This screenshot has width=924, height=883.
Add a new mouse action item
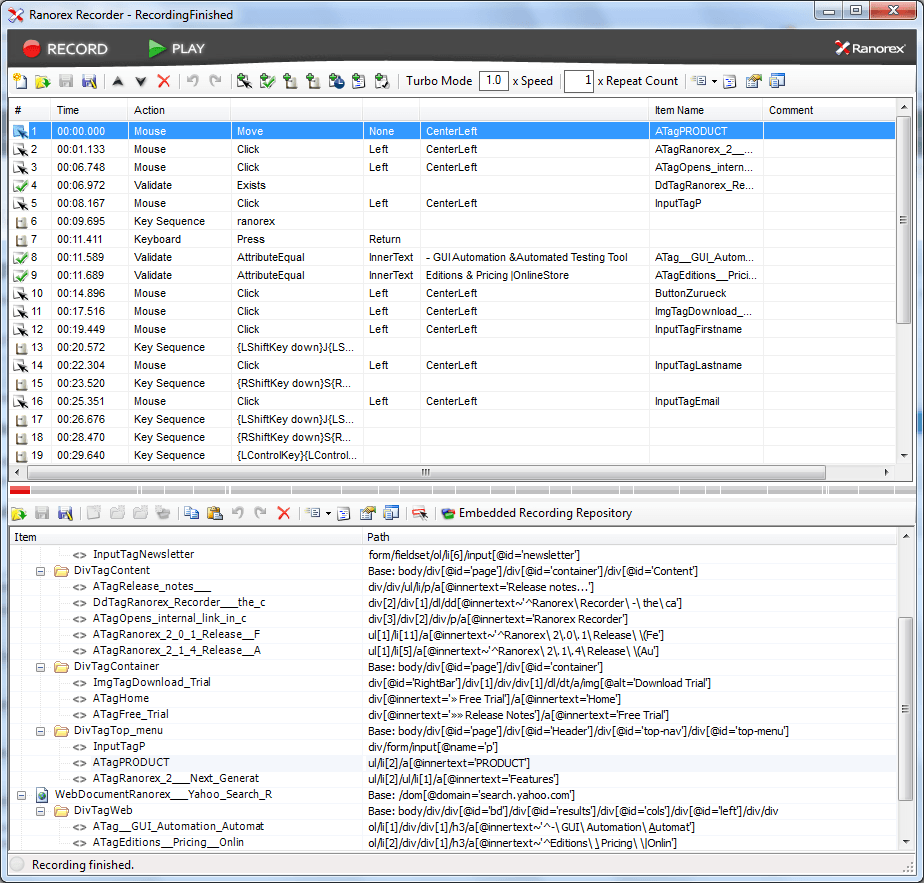tap(244, 81)
